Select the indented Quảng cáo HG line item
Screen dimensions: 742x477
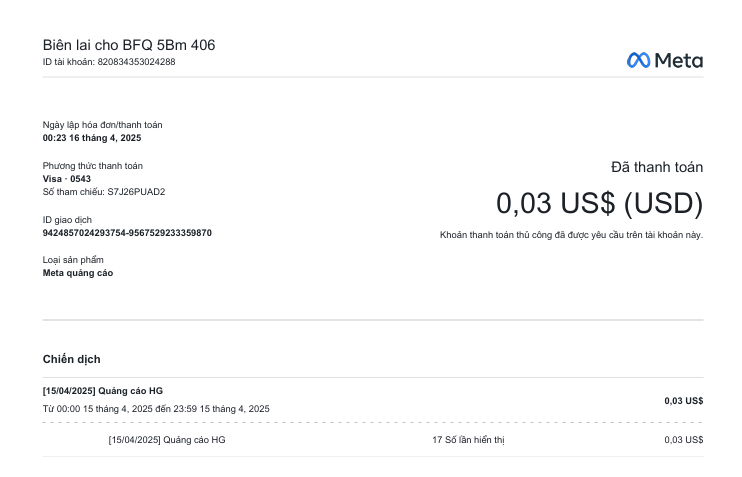click(x=166, y=440)
